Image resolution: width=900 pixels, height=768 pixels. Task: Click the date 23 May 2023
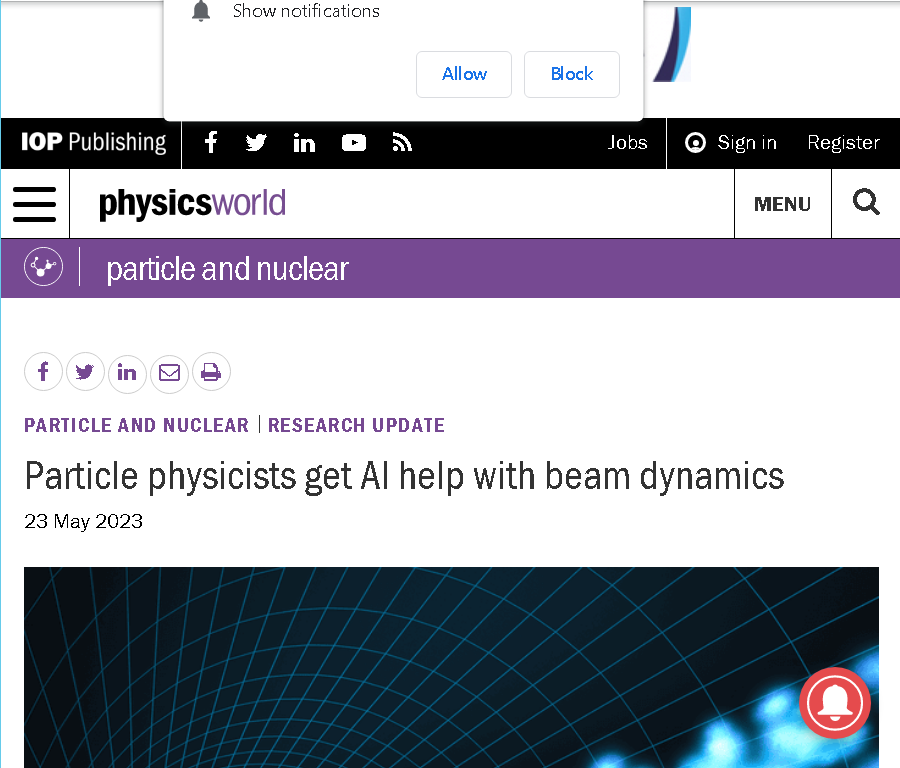click(x=83, y=521)
